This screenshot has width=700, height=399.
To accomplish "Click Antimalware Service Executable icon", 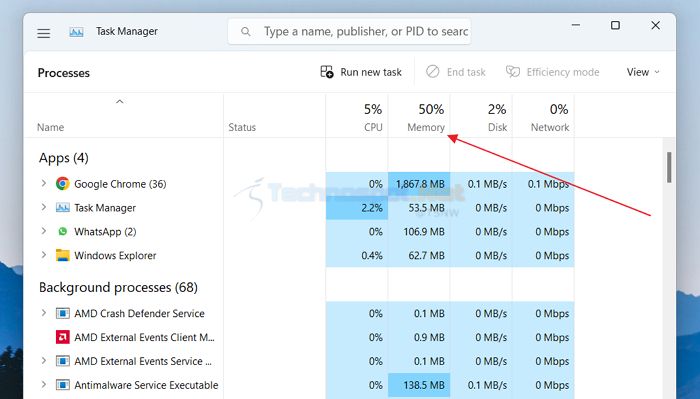I will click(x=62, y=385).
